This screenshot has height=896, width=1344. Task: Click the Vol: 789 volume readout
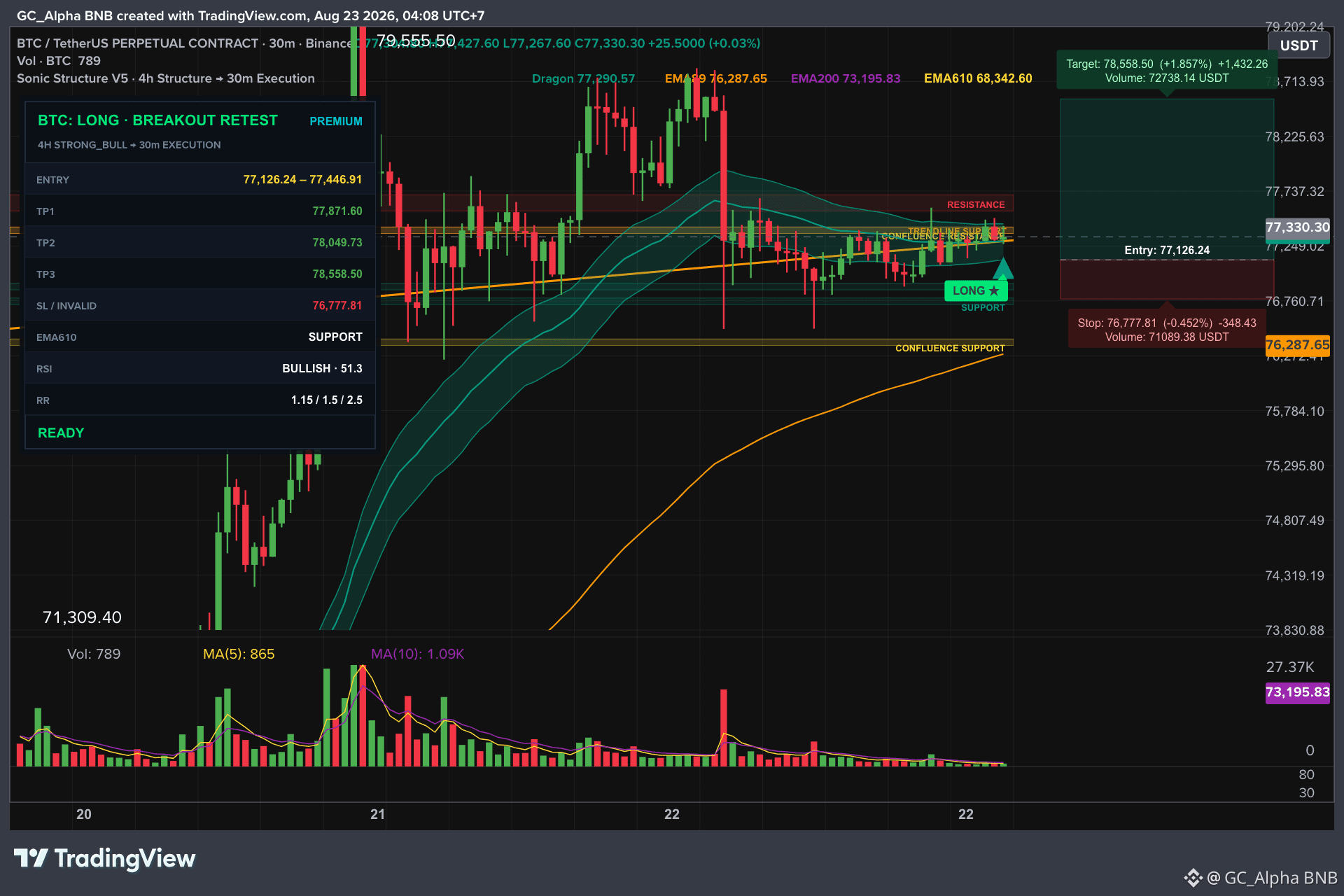click(94, 654)
